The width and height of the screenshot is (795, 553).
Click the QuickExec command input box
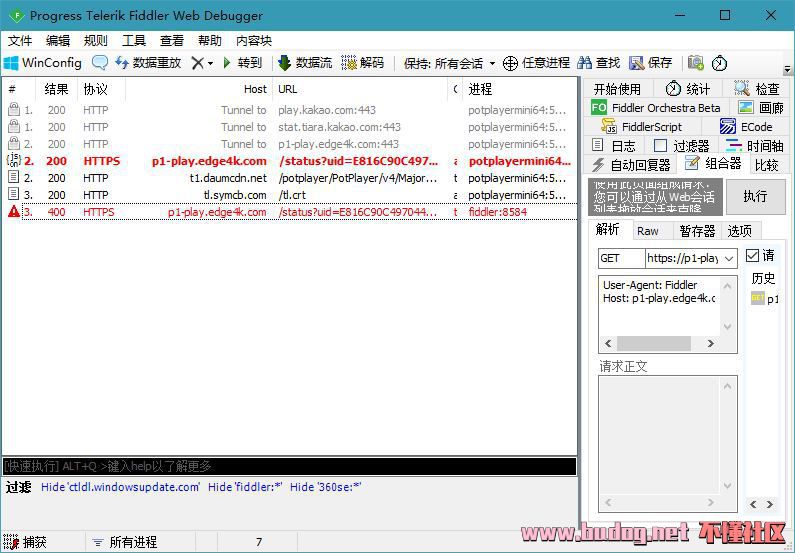coord(290,466)
